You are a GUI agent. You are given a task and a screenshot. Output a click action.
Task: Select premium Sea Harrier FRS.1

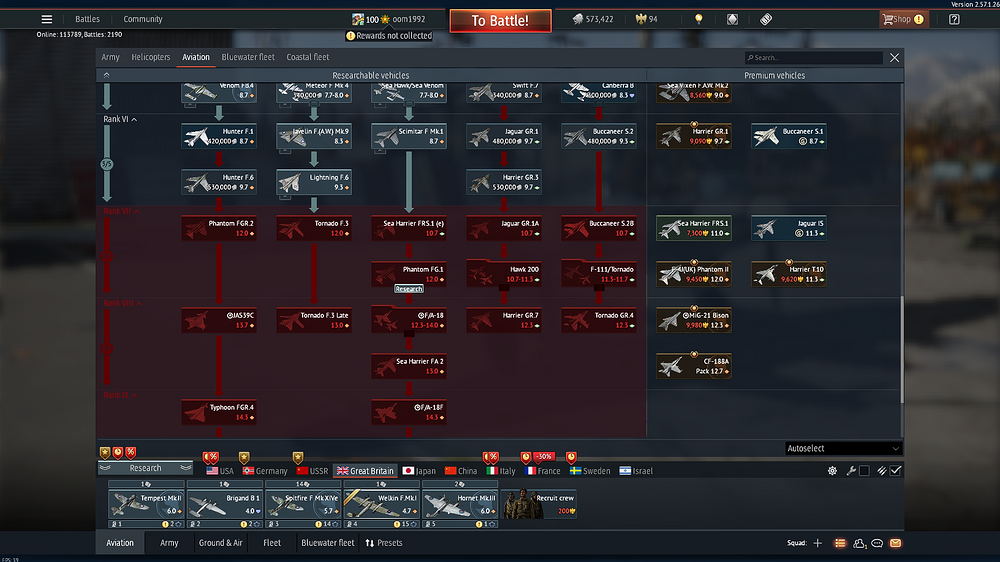694,228
